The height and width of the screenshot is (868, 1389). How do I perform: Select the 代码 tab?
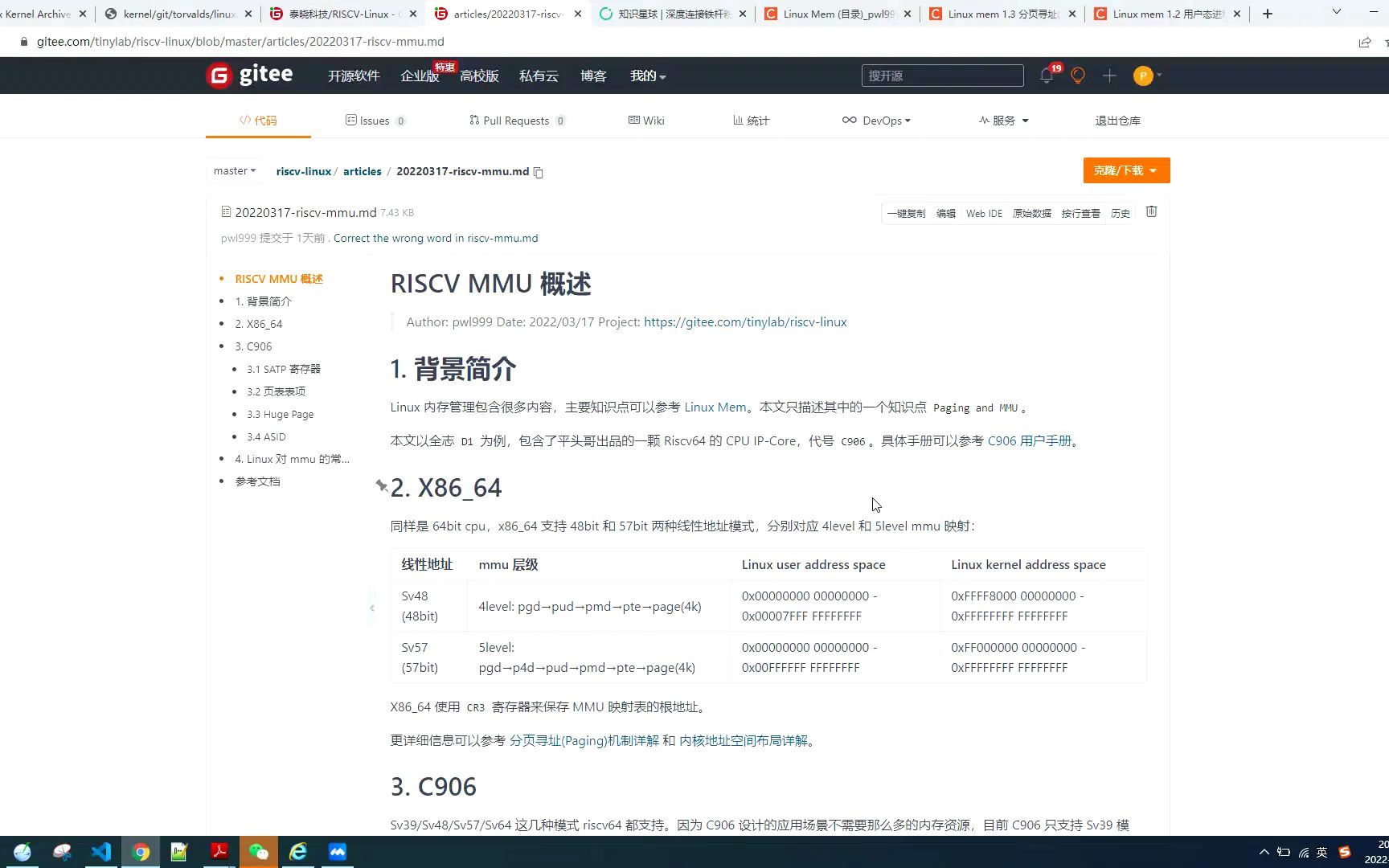pos(258,121)
